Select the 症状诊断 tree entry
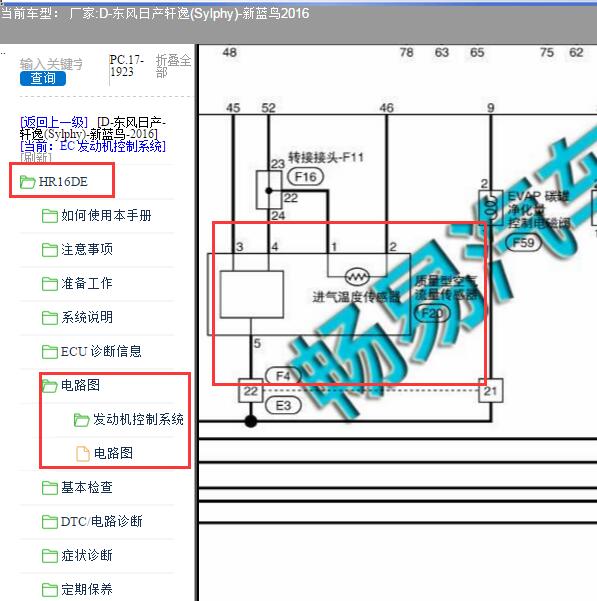Screen dimensions: 597x601 87,555
